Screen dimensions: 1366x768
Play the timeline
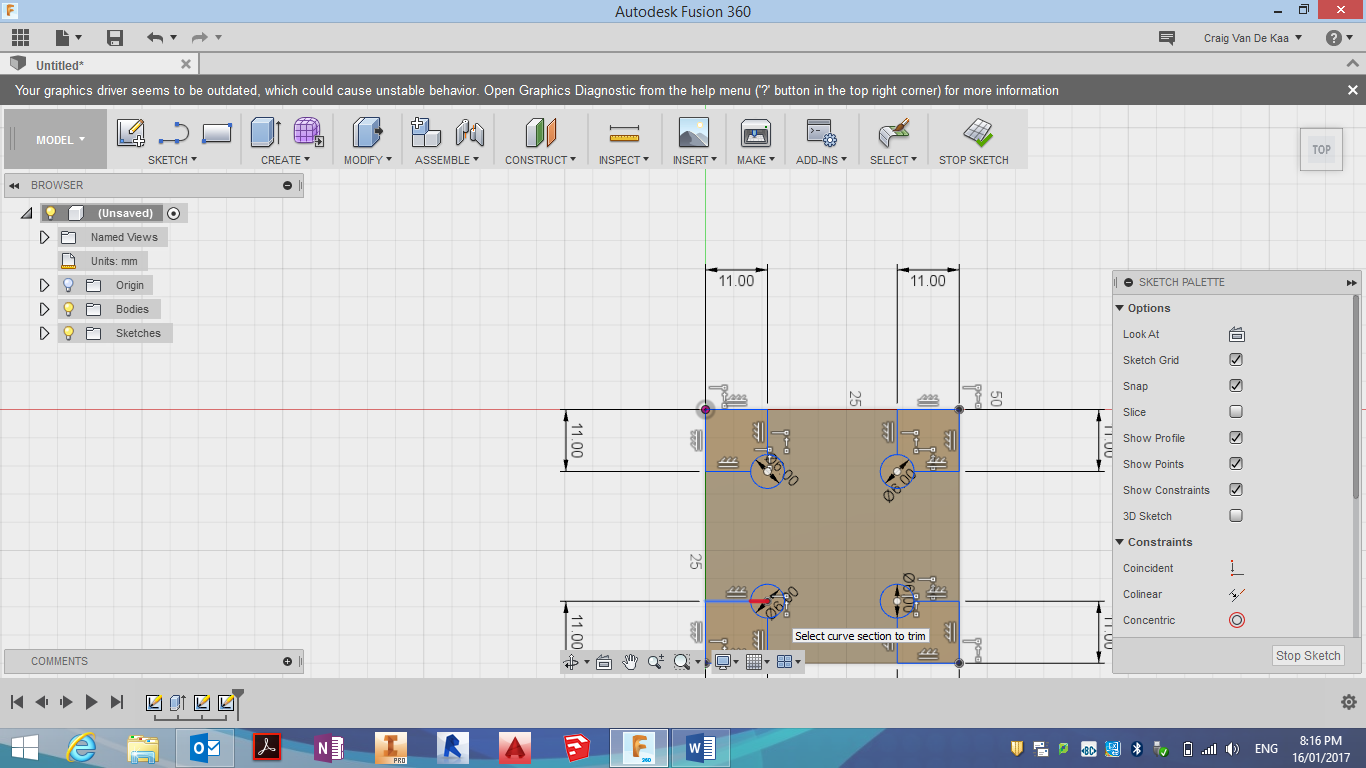(91, 702)
